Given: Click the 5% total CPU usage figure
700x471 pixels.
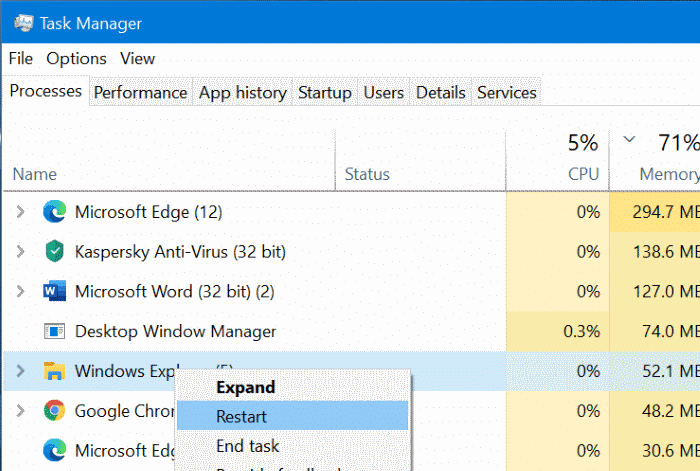Looking at the screenshot, I should (x=583, y=143).
